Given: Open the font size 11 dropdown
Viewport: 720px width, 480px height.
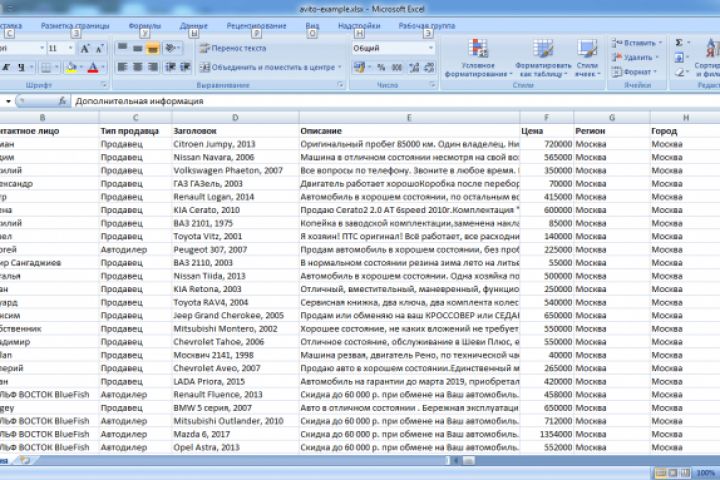Looking at the screenshot, I should [70, 48].
